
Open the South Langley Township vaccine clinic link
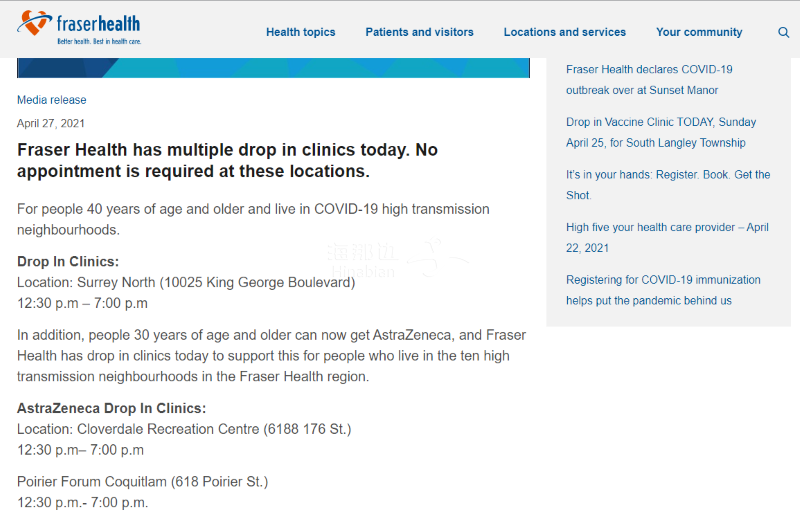pos(661,132)
